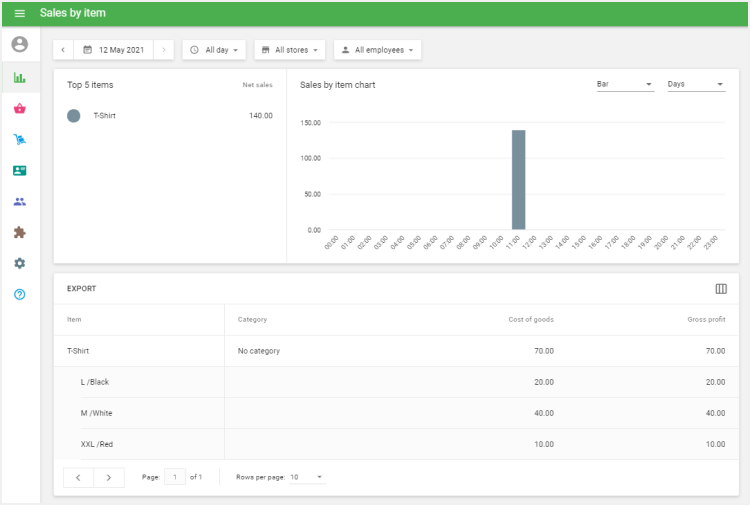This screenshot has height=505, width=750.
Task: Click the T-Shirt gray color dot
Action: point(73,116)
